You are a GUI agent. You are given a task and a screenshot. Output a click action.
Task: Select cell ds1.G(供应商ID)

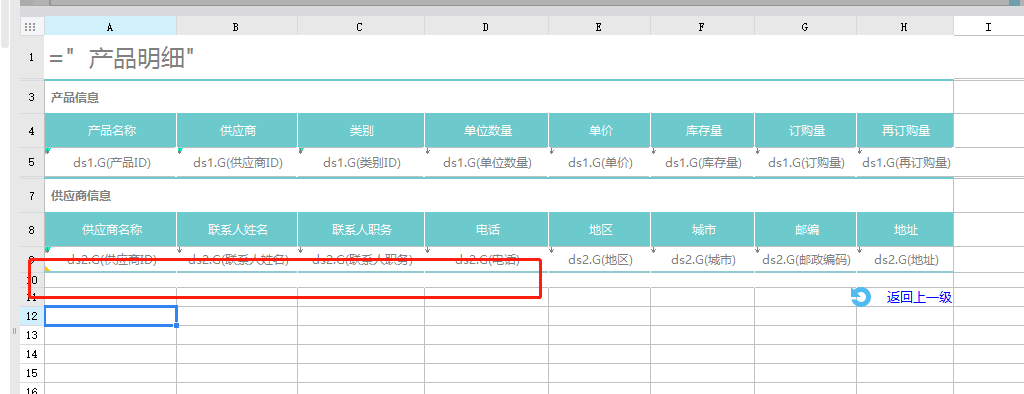[x=237, y=163]
